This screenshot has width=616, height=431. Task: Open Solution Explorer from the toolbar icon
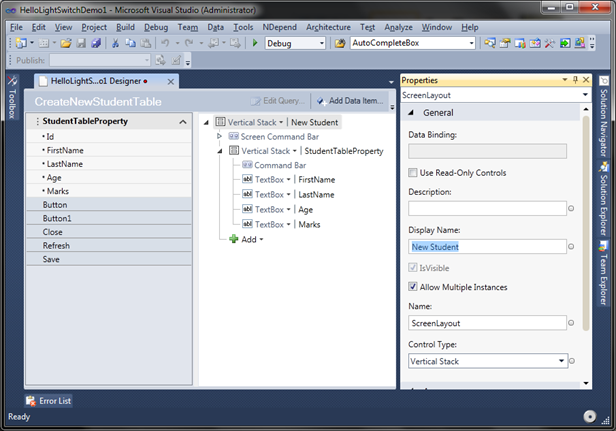490,43
